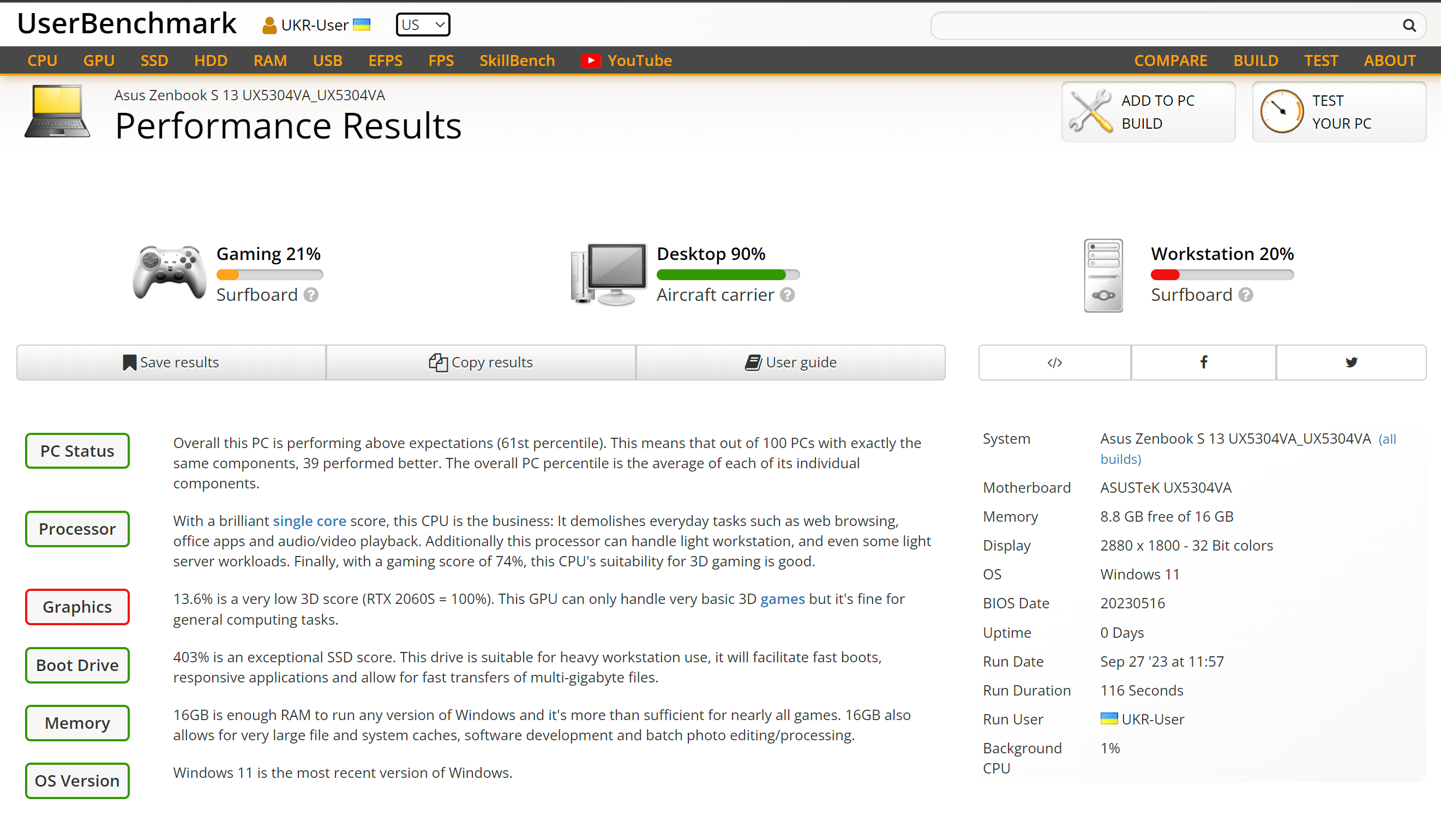
Task: Open the FPS menu
Action: pos(441,61)
